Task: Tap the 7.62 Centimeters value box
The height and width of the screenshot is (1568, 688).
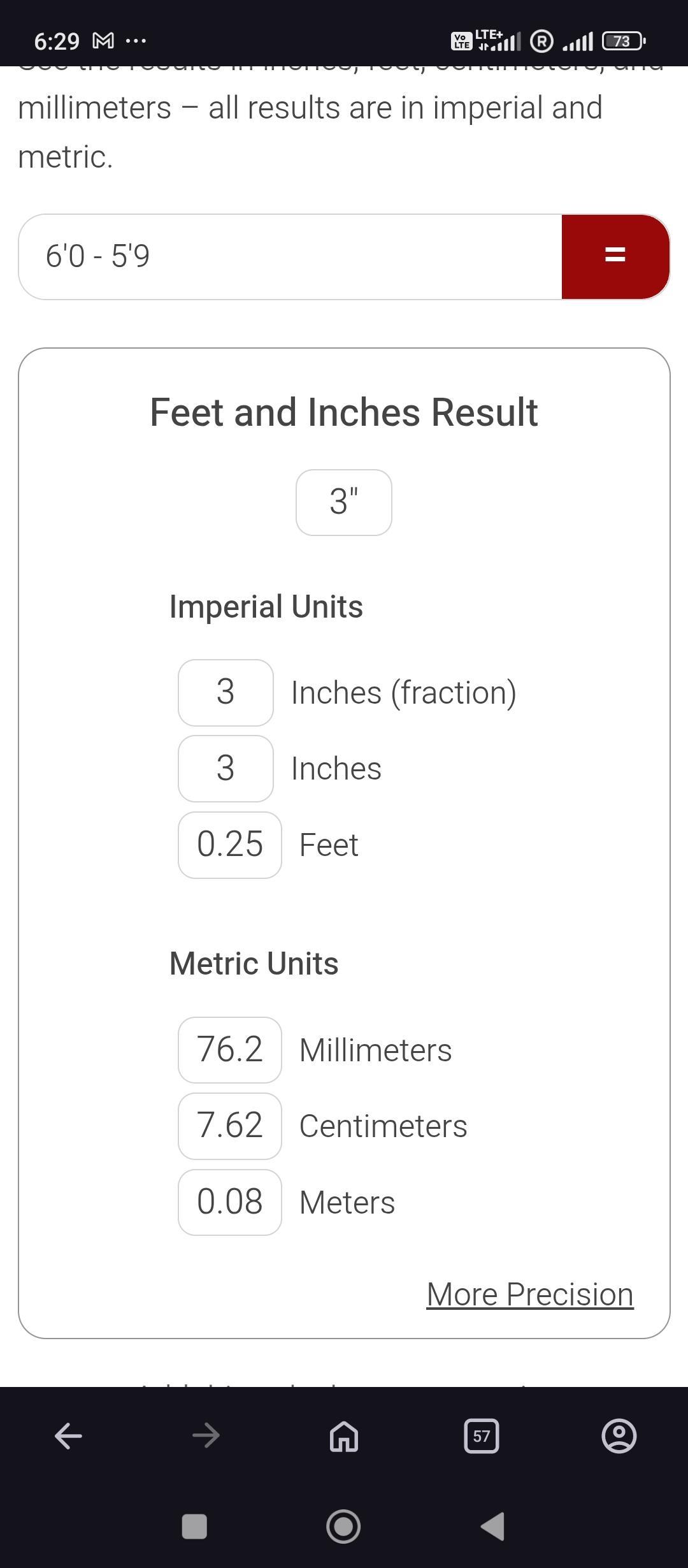Action: tap(230, 1126)
